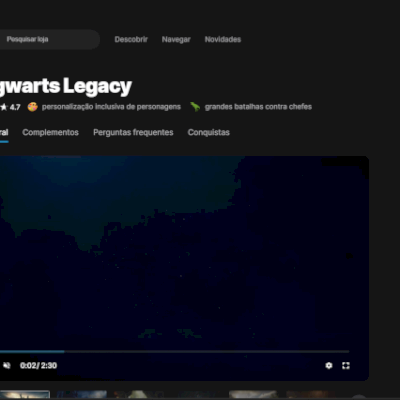Screen dimensions: 400x400
Task: Unmute the trailer with the speaker icon
Action: 6,366
